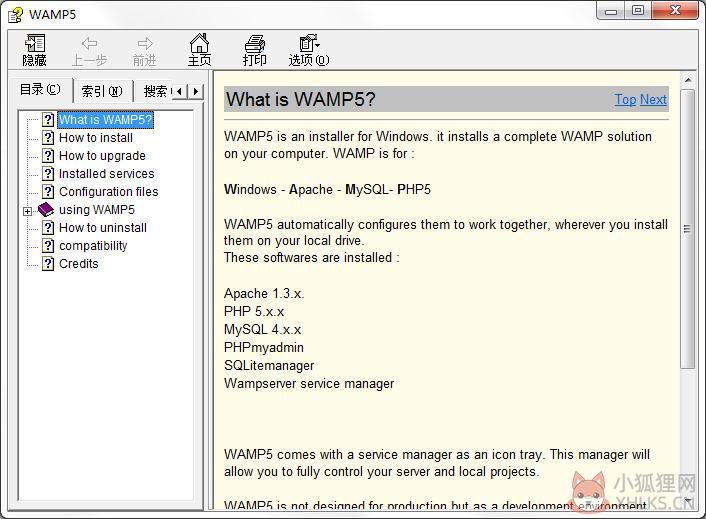Open the How to install topic
The height and width of the screenshot is (519, 706).
[96, 138]
